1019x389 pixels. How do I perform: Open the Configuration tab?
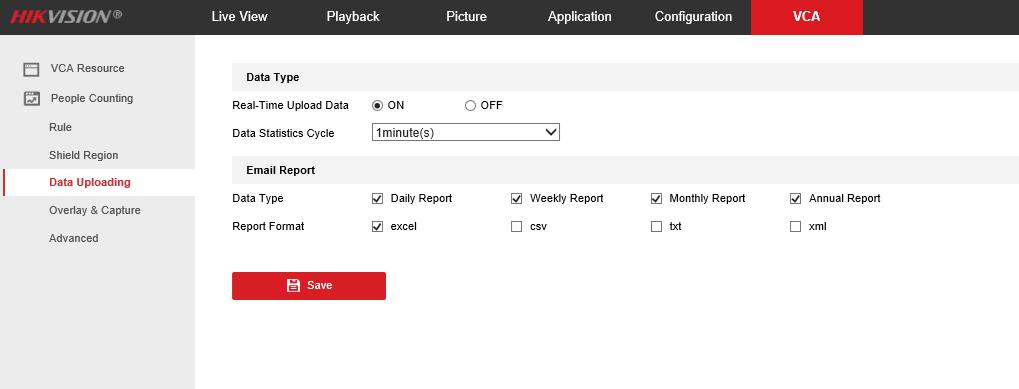693,17
